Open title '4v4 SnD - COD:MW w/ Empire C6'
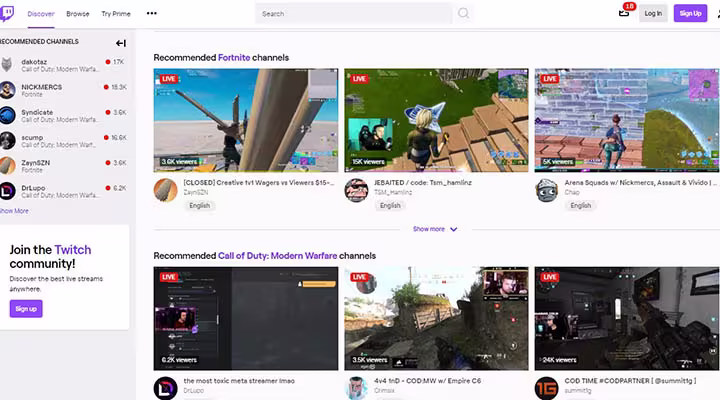The height and width of the screenshot is (400, 720). tap(428, 381)
